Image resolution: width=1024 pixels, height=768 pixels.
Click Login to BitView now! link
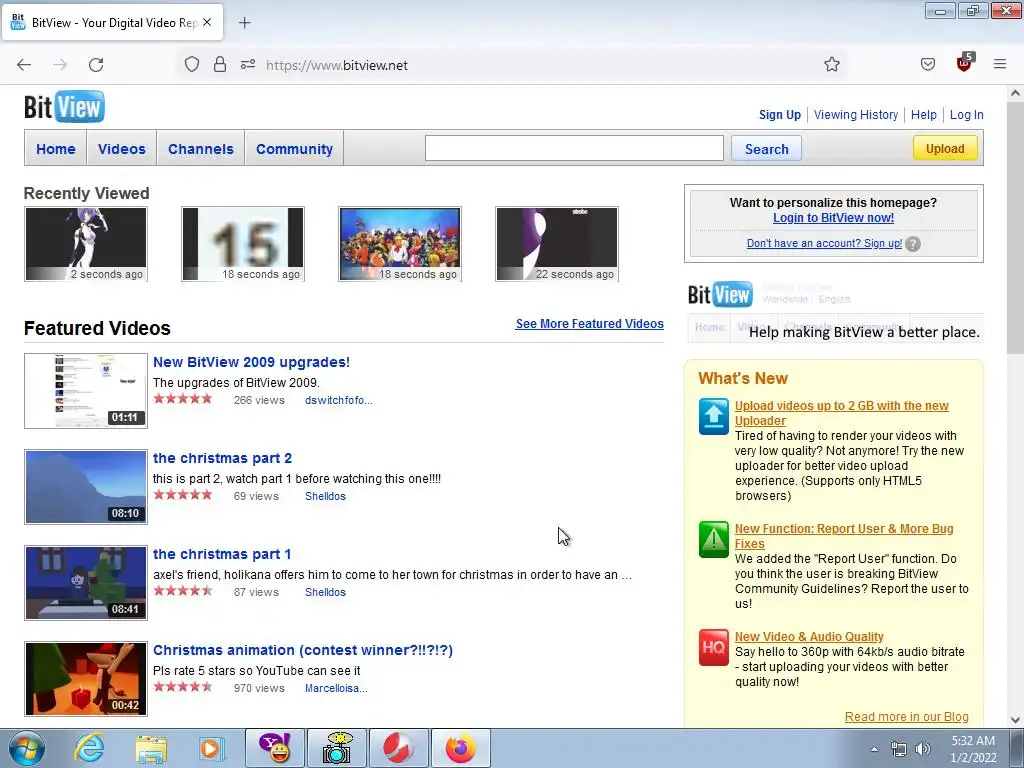point(833,218)
